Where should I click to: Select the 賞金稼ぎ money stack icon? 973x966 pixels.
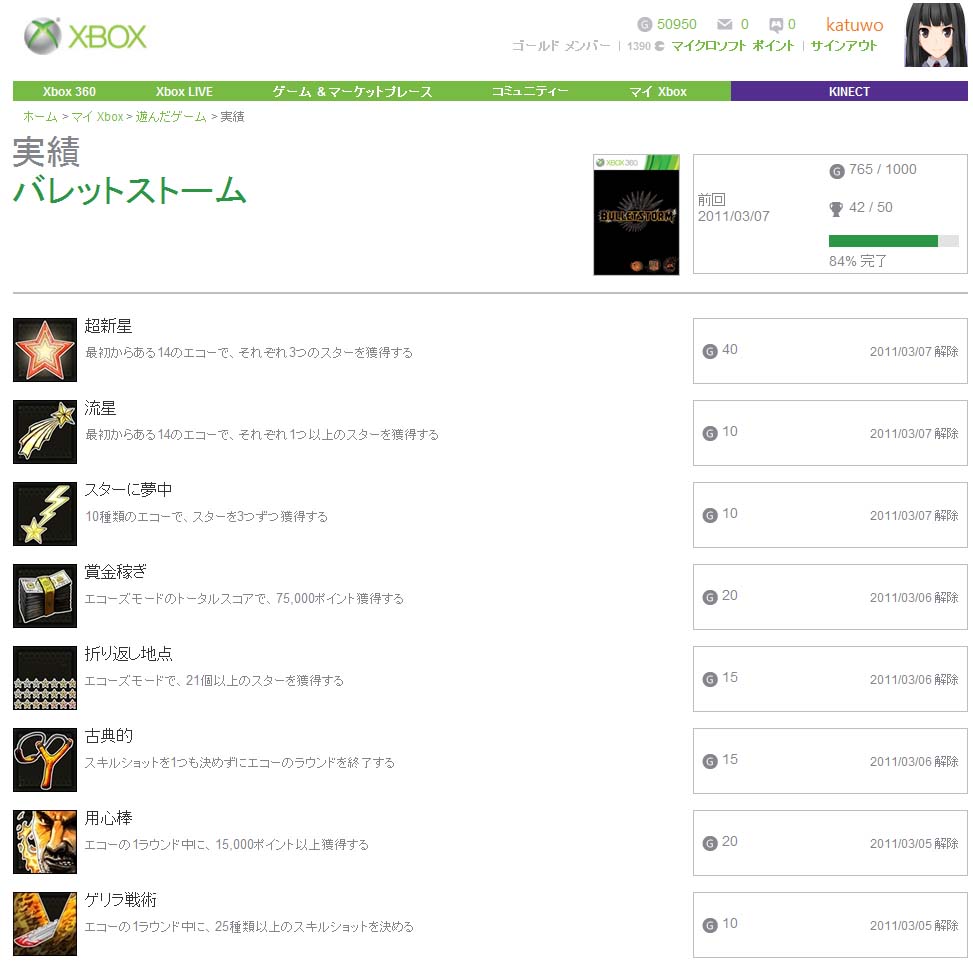pyautogui.click(x=45, y=596)
